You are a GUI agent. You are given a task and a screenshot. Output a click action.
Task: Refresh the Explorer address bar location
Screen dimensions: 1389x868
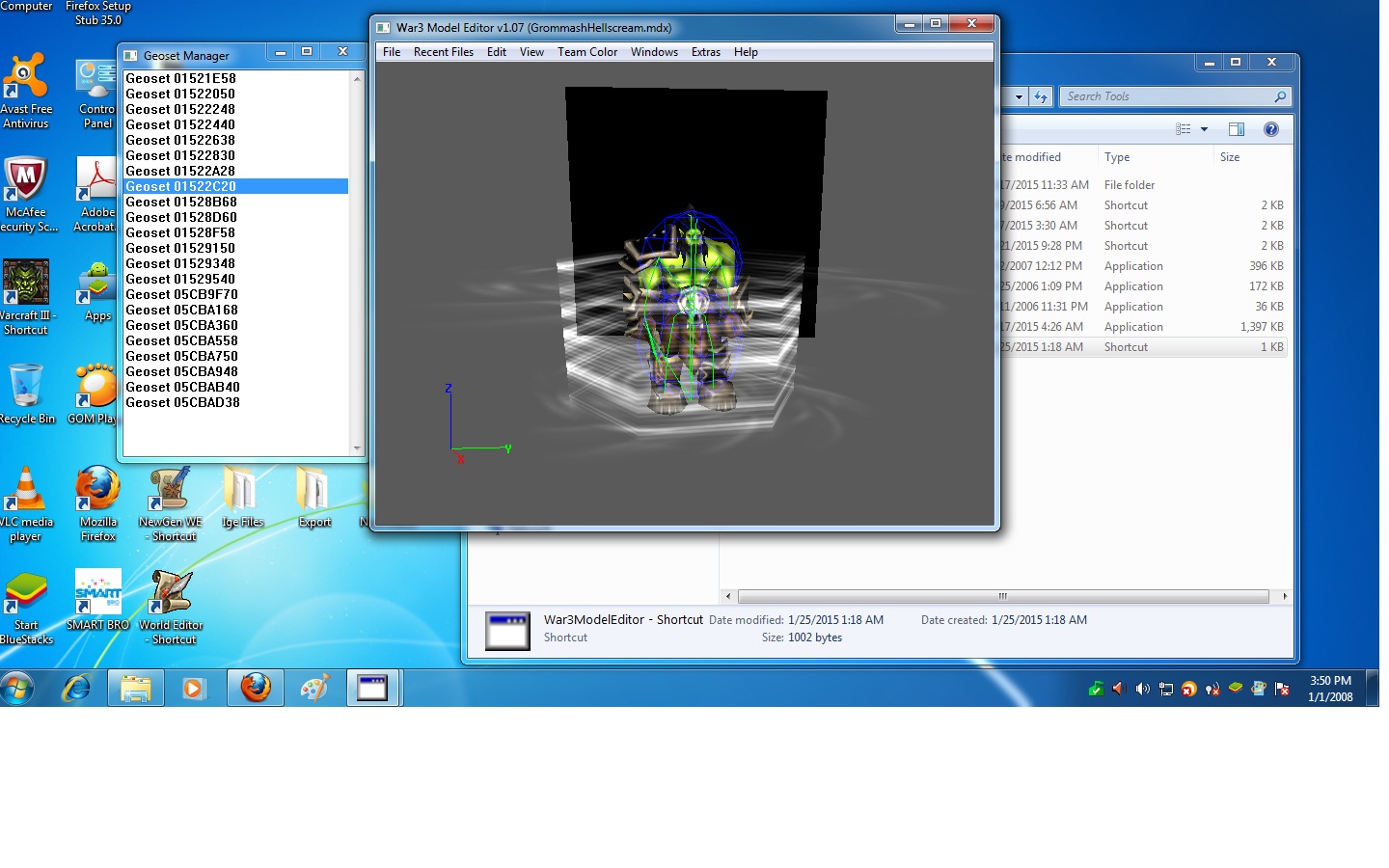[1040, 96]
